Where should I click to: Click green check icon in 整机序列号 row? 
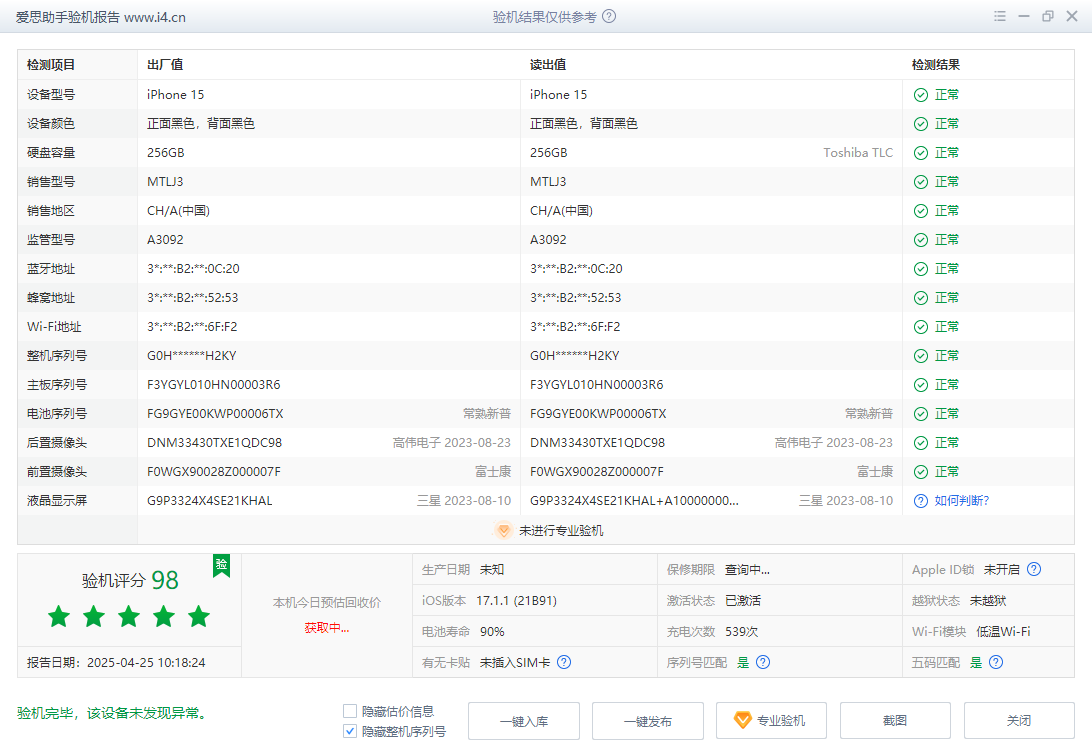tap(921, 356)
